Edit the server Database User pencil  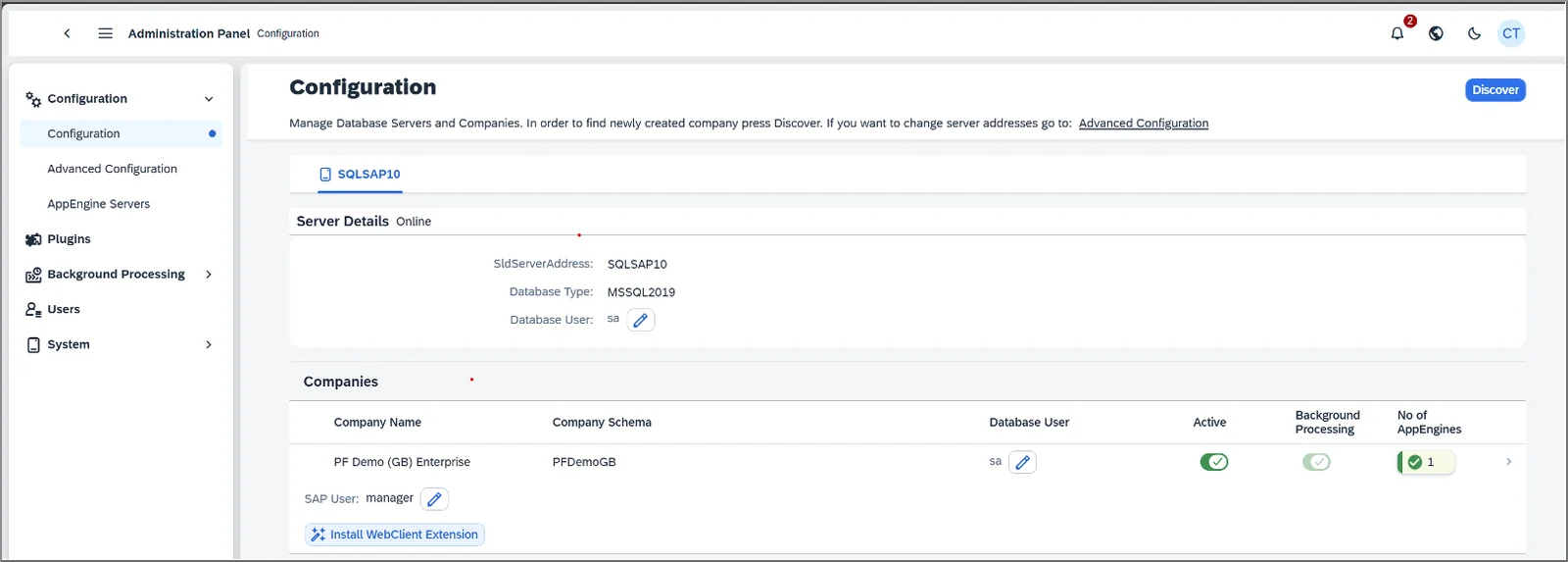pyautogui.click(x=641, y=320)
